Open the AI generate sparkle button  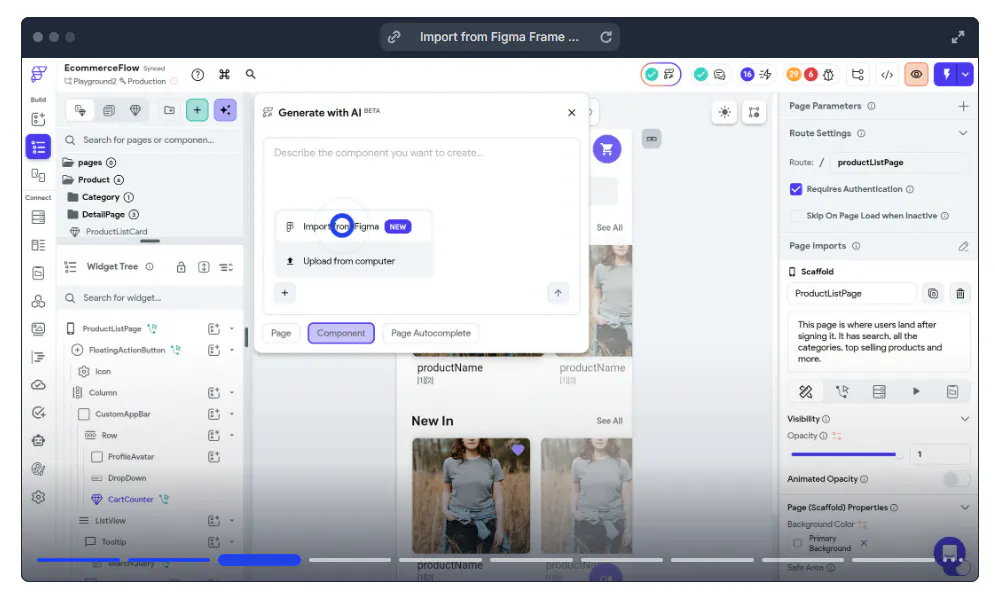coord(225,110)
